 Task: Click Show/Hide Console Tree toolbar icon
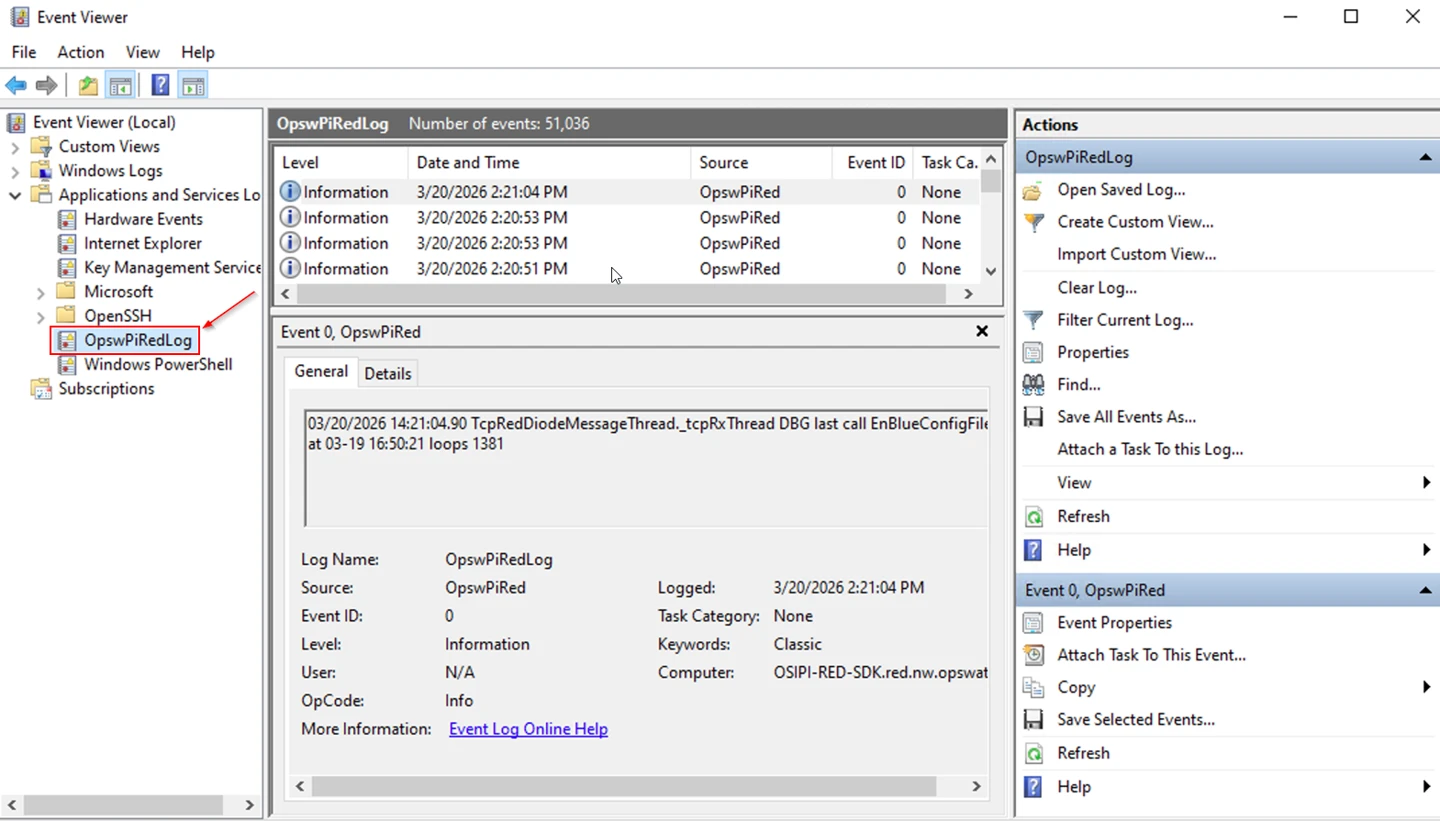[121, 86]
